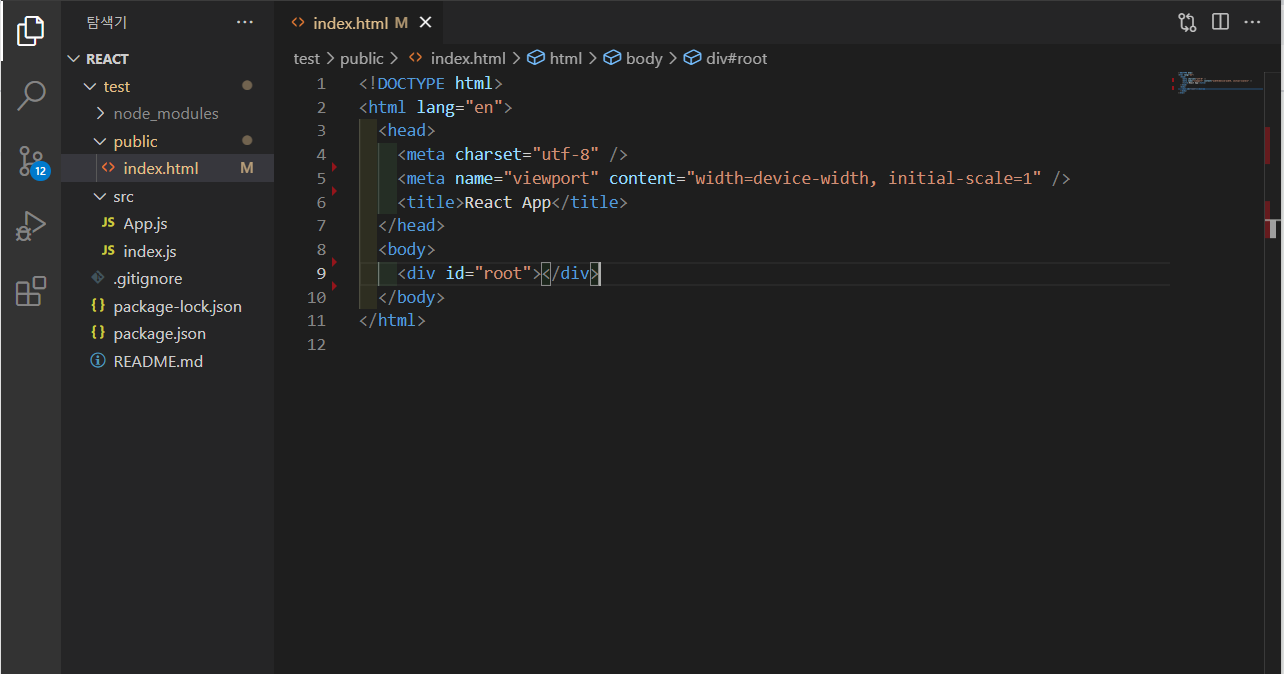Click the closing </body> tag

411,298
